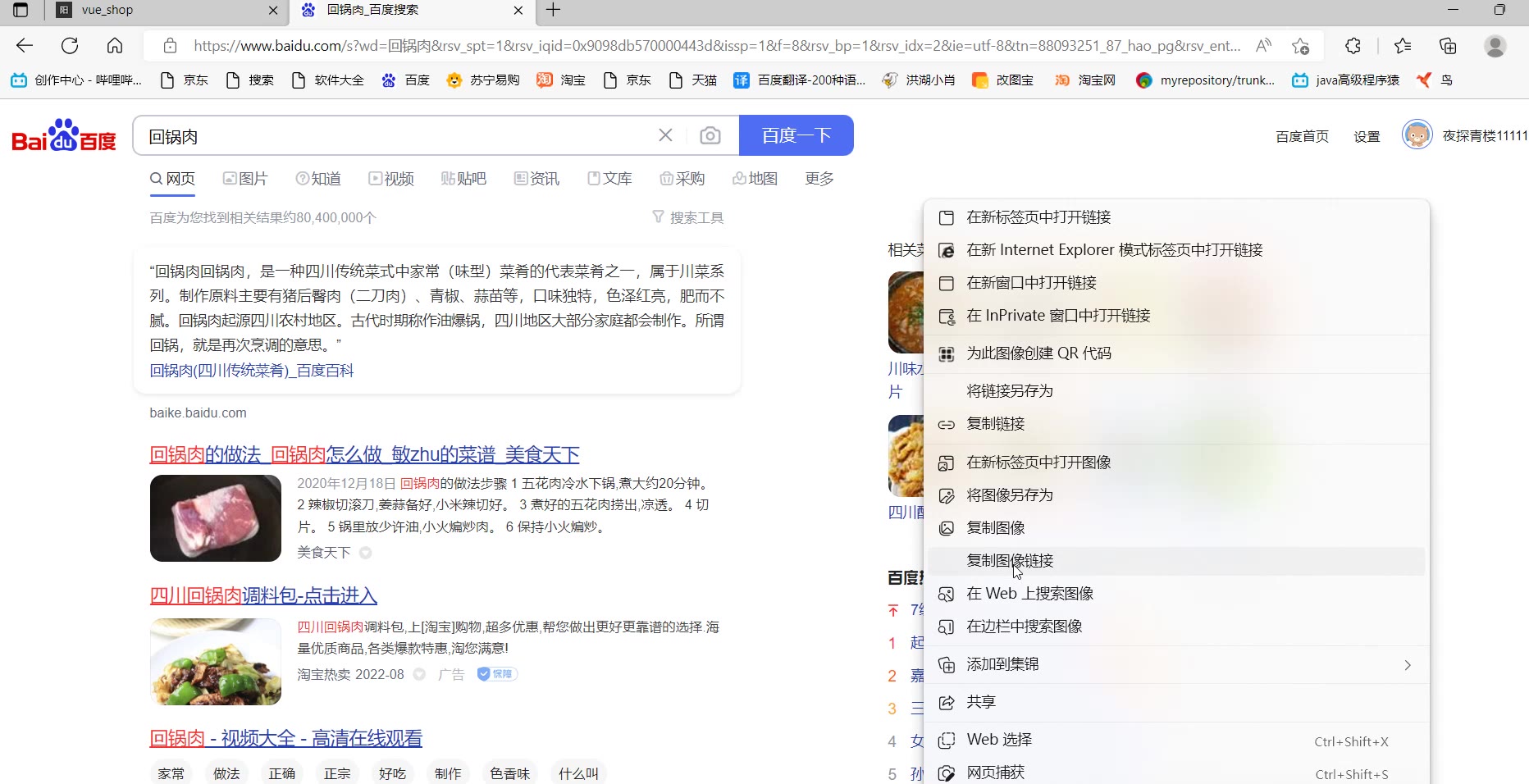This screenshot has height=784, width=1529.
Task: Click the stir-fried pork dish thumbnail
Action: 216,662
